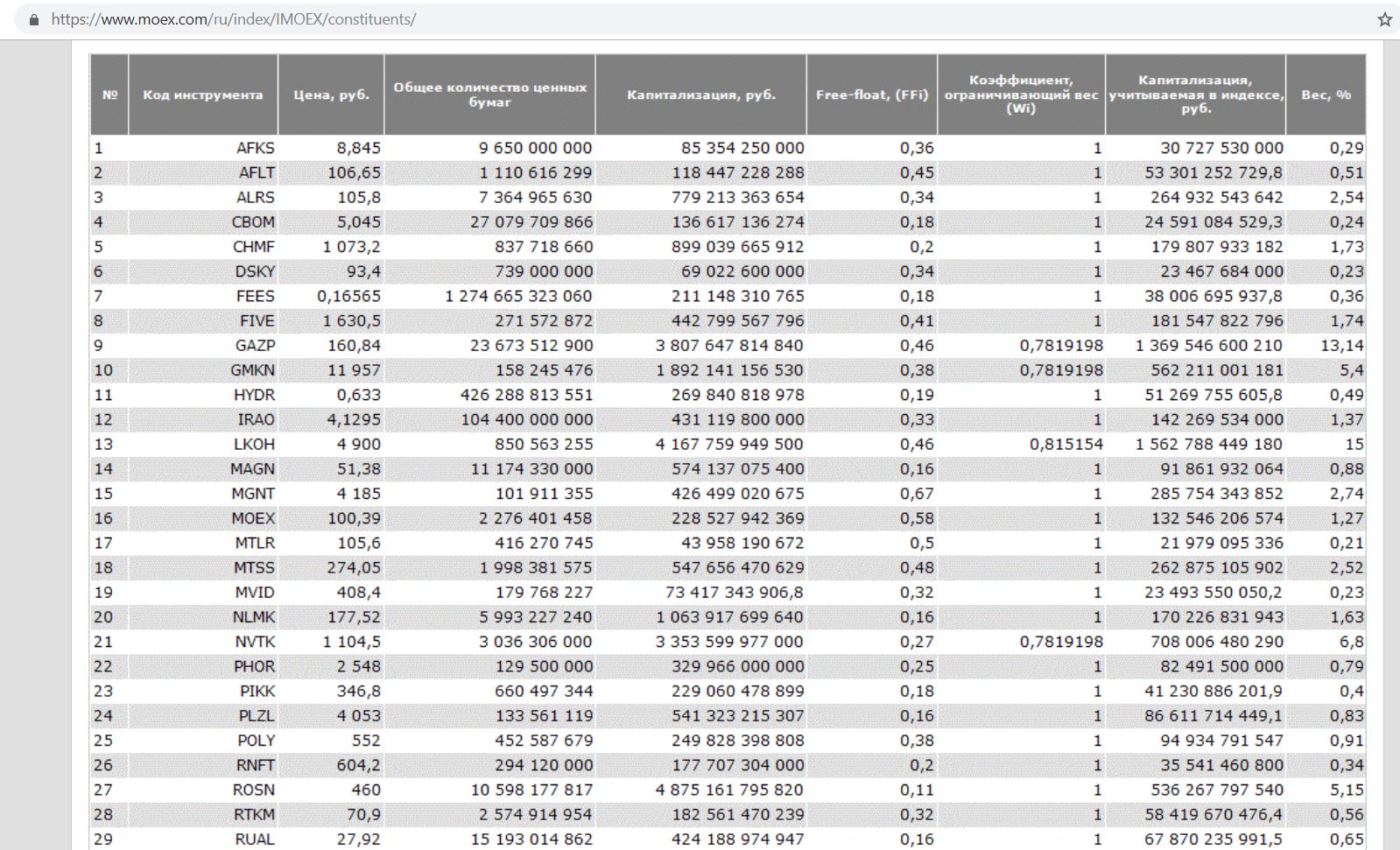
Task: Click the '№' column header
Action: (109, 95)
